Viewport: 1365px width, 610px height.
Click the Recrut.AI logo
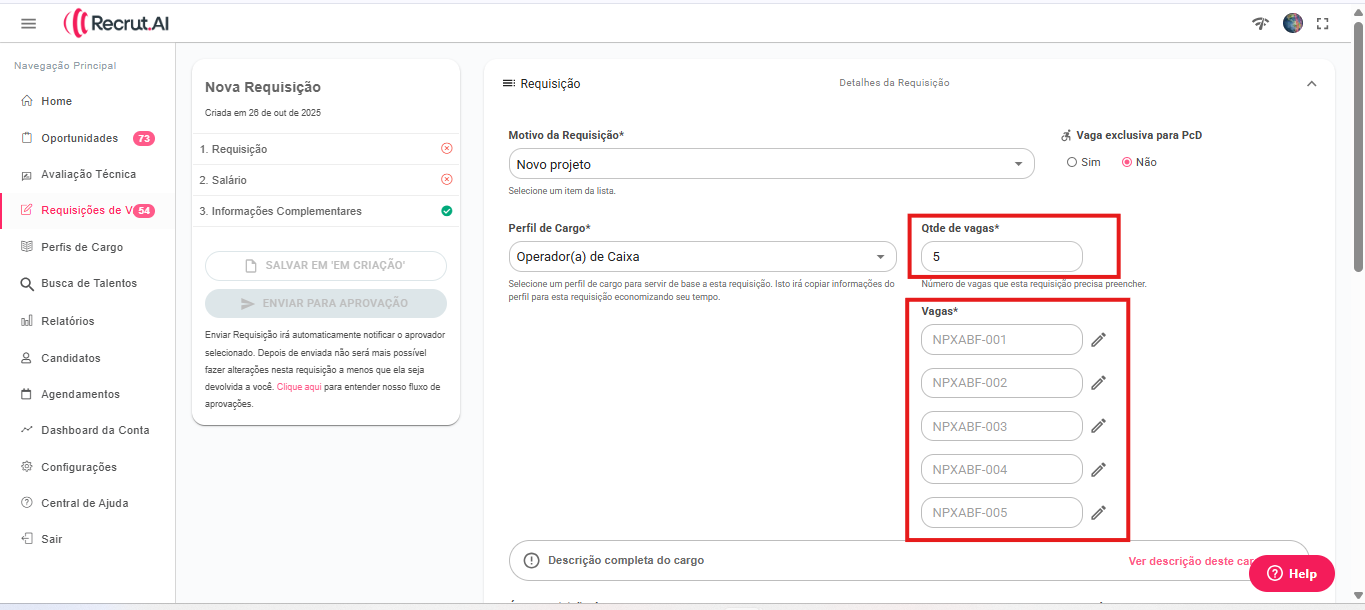tap(116, 23)
